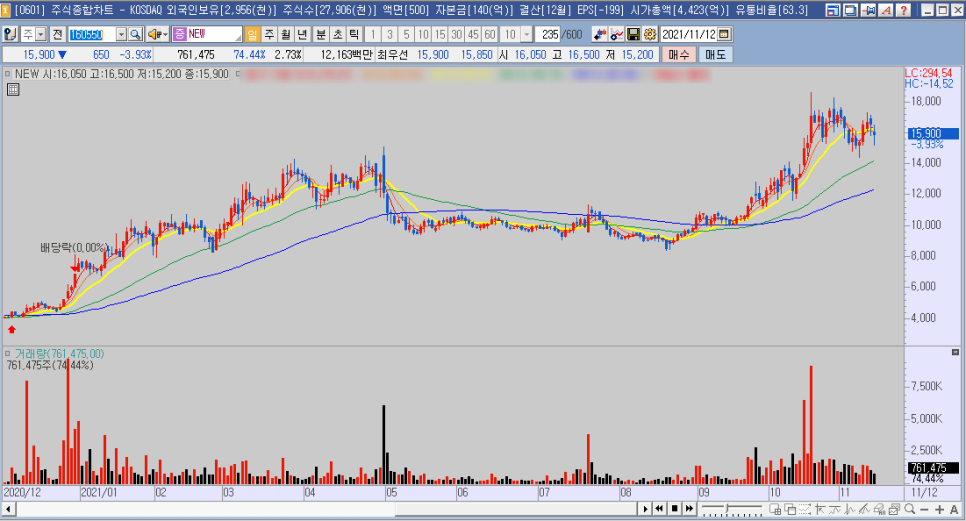Select the 60 interval button
The width and height of the screenshot is (966, 521).
(490, 34)
